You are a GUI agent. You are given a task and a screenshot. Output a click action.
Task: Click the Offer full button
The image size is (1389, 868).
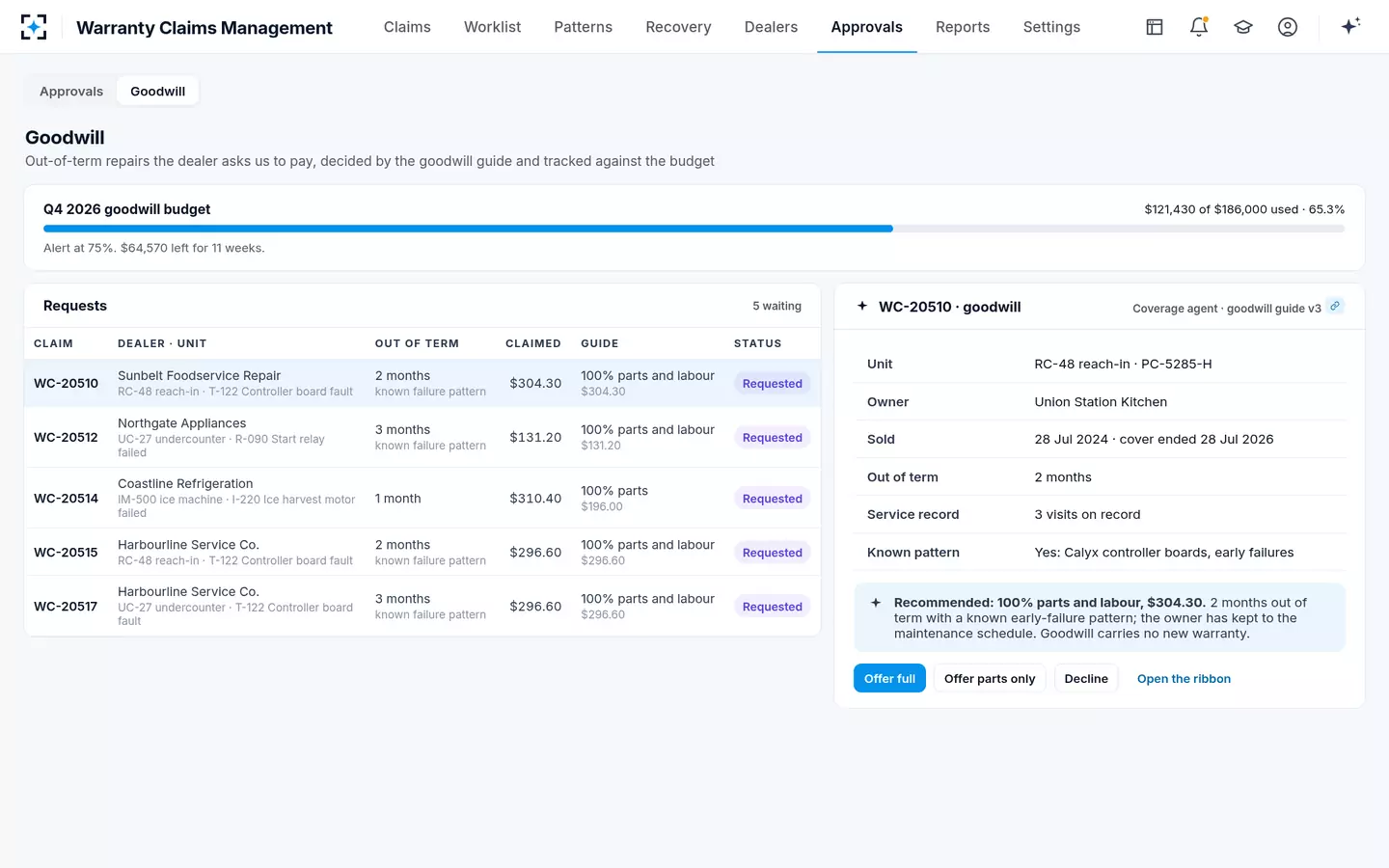click(889, 679)
